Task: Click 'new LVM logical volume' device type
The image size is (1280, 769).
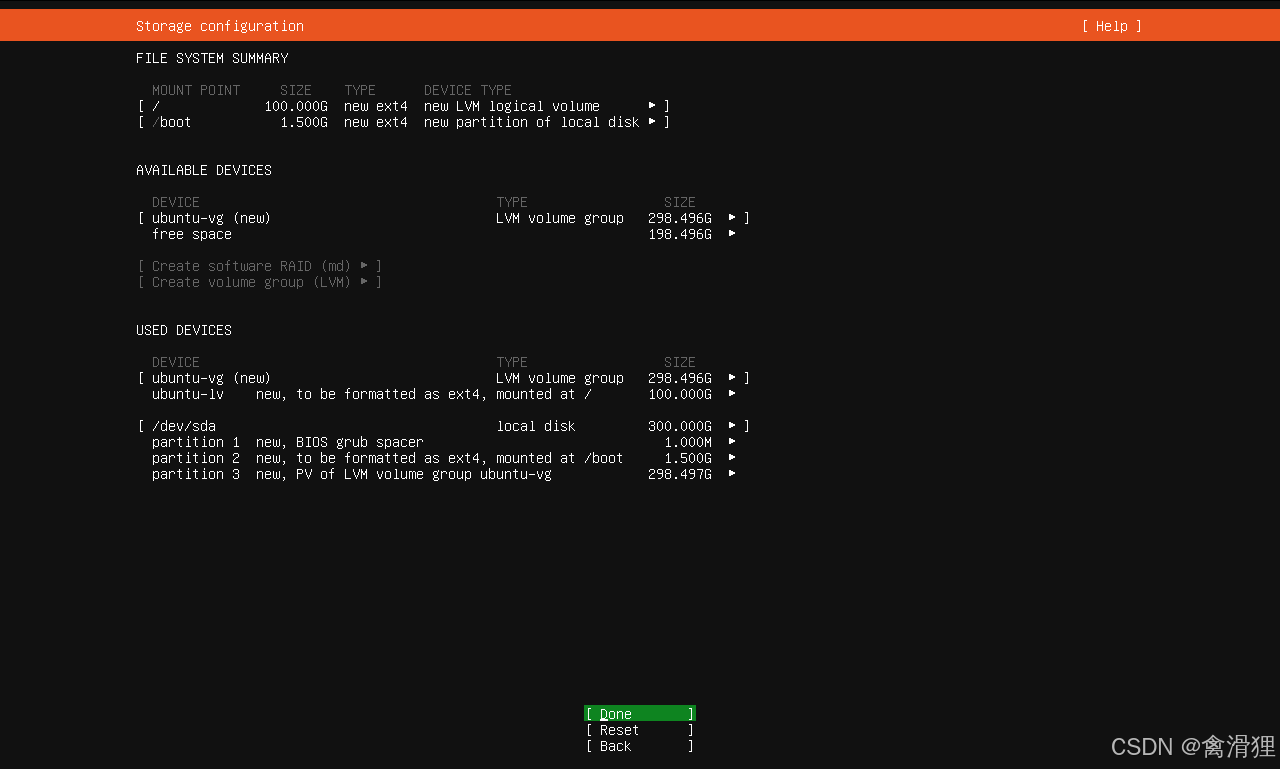Action: coord(512,106)
